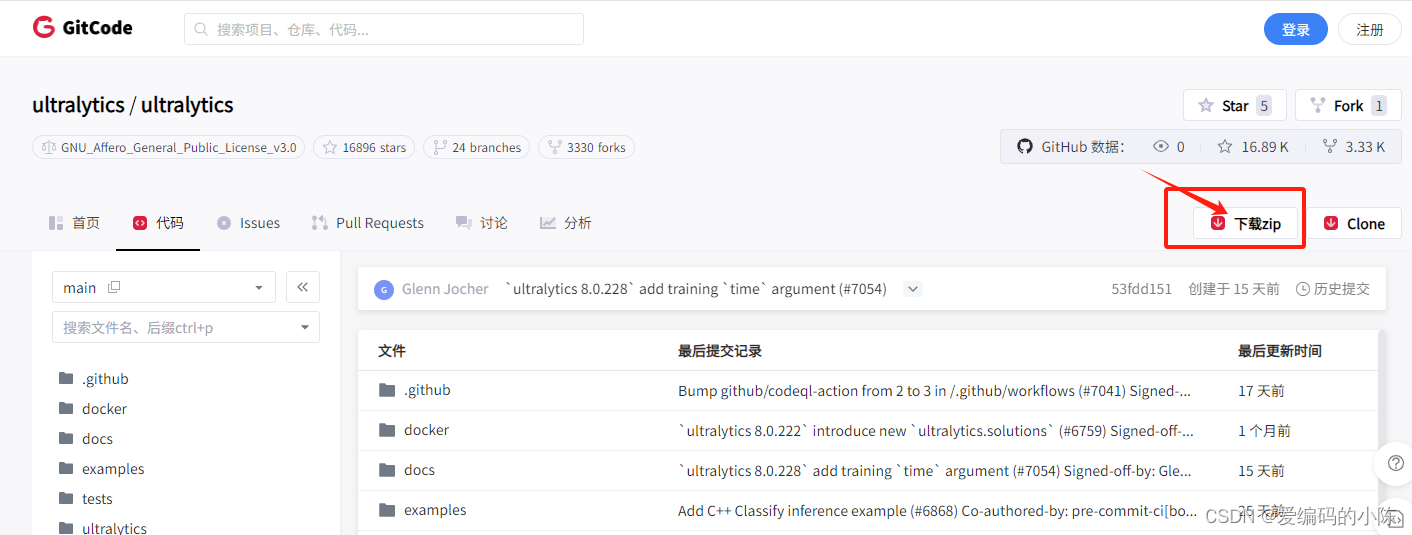Open the GNU Affero license badge
Image resolution: width=1412 pixels, height=535 pixels.
click(168, 147)
